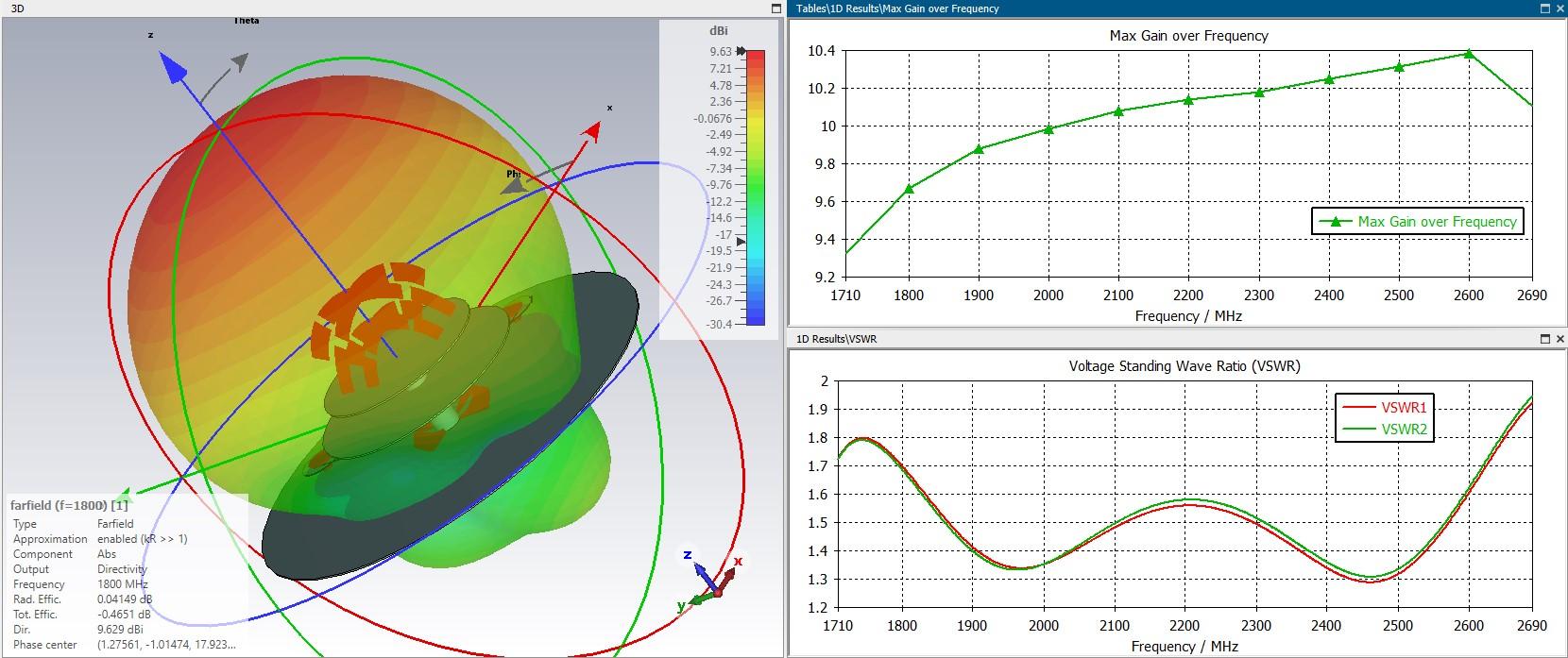Click the Max Gain over Frequency legend box
Viewport: 1568px width, 658px height.
click(x=1417, y=222)
